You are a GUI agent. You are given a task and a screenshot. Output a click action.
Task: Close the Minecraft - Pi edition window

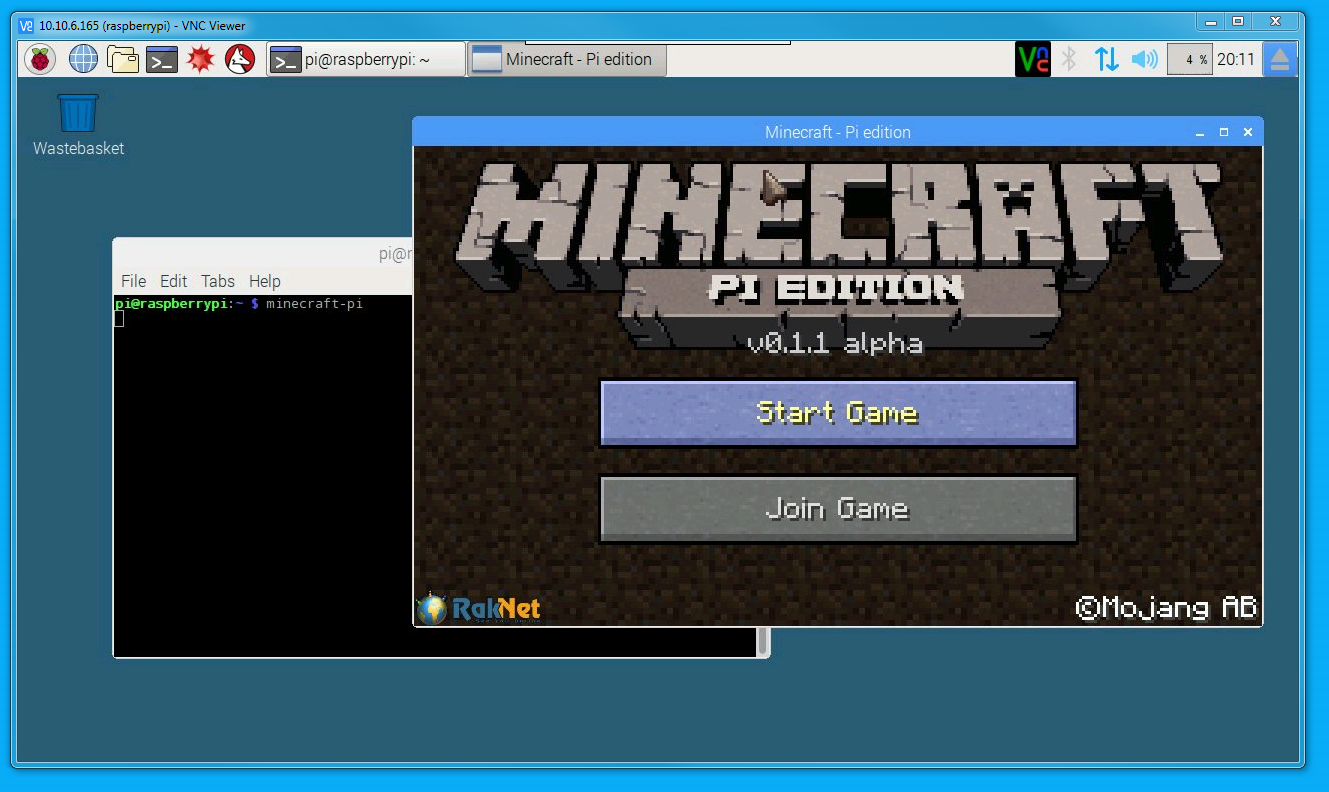(1248, 132)
